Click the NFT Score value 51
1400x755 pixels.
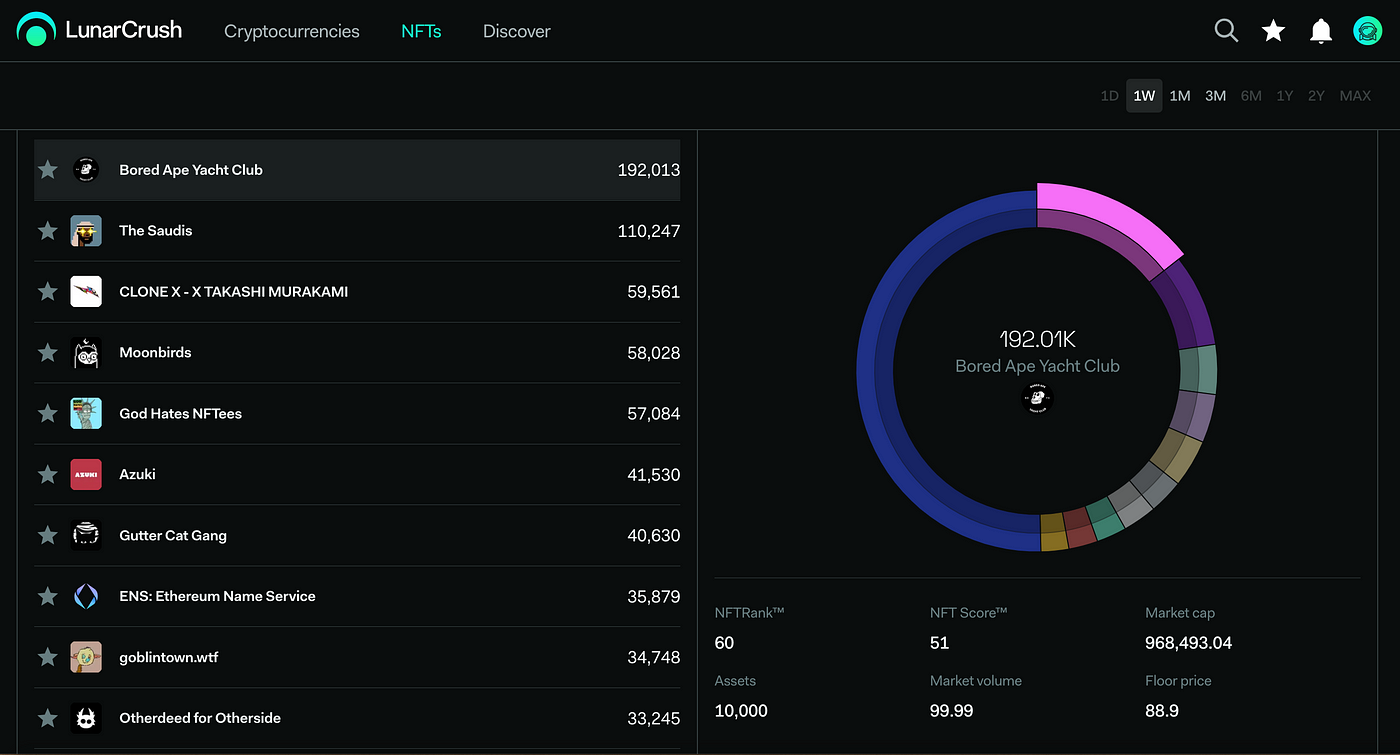(939, 643)
